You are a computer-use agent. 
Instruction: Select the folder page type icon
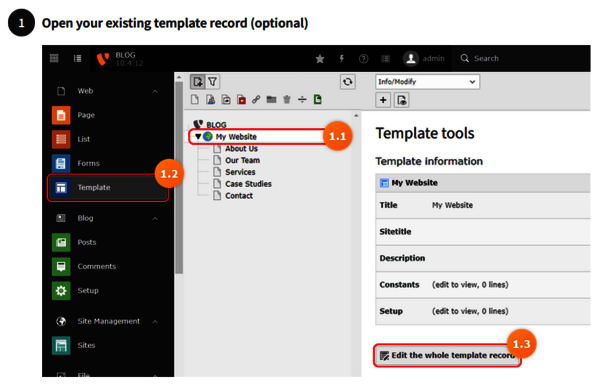pyautogui.click(x=271, y=100)
